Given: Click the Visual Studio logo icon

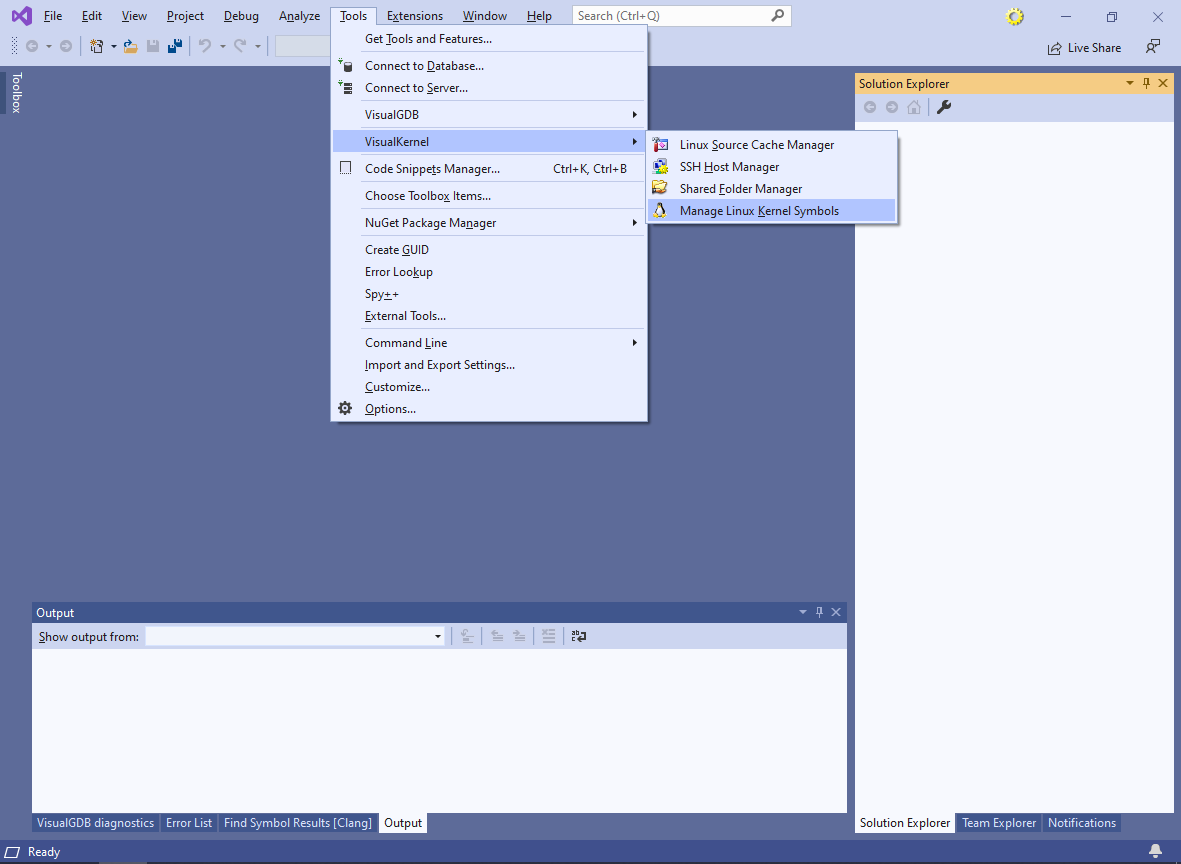Looking at the screenshot, I should tap(22, 16).
